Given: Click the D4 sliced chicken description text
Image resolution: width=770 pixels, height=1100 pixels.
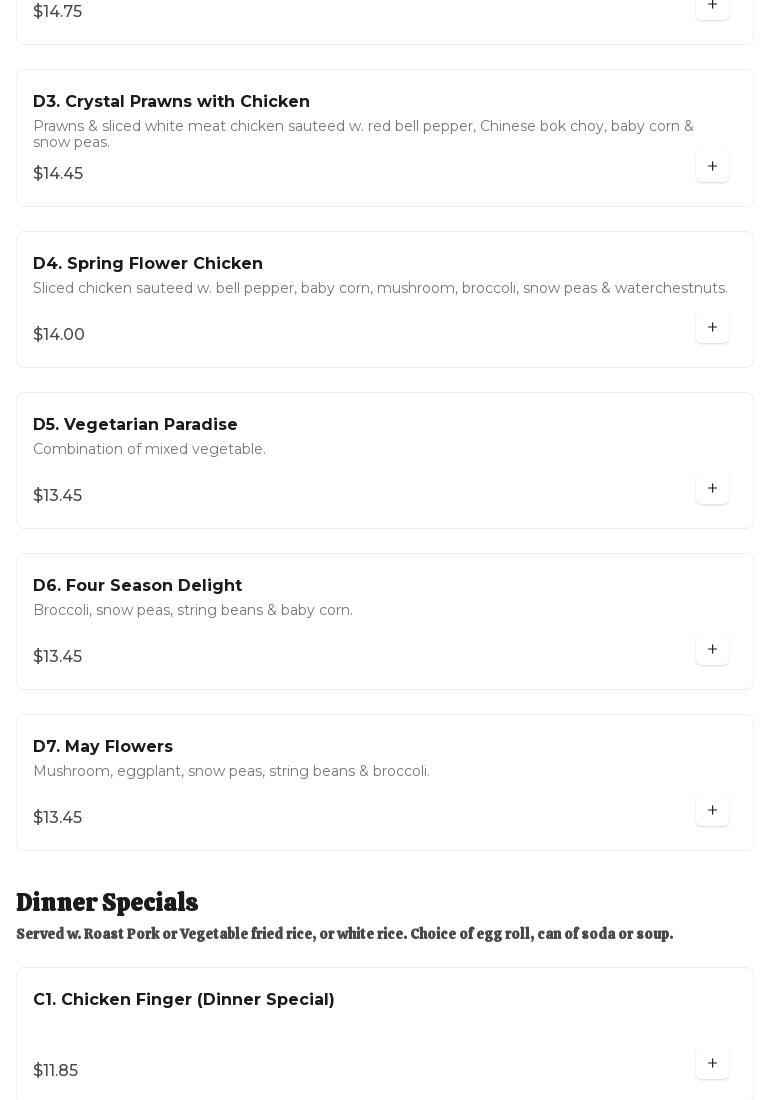Looking at the screenshot, I should [380, 288].
